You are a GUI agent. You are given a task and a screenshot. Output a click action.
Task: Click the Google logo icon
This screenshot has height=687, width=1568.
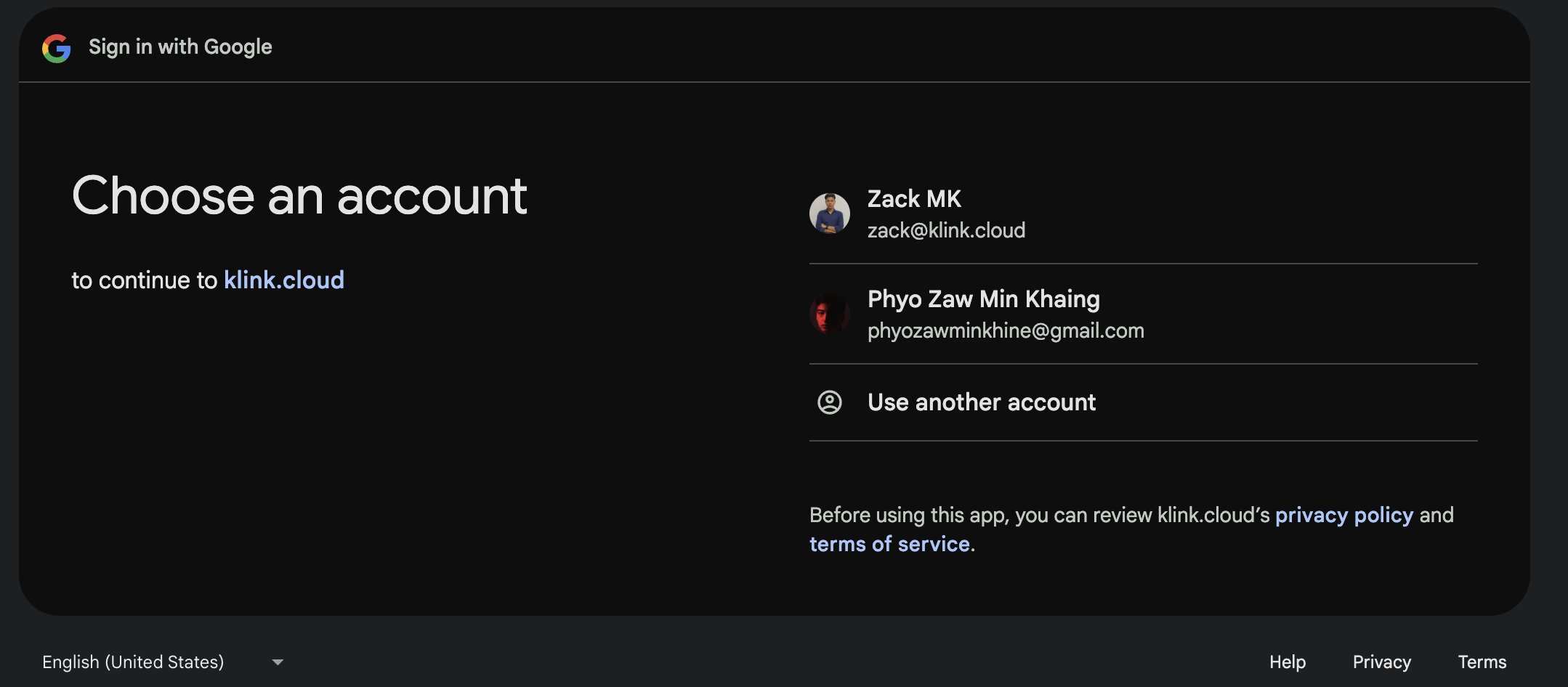pyautogui.click(x=57, y=48)
